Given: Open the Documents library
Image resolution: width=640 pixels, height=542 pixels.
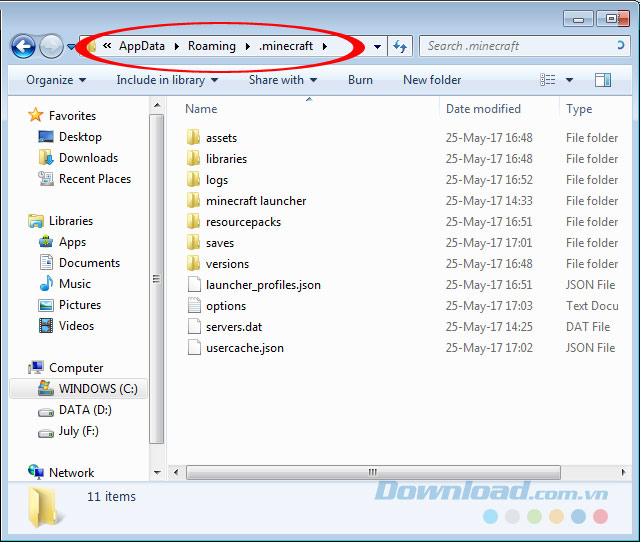Looking at the screenshot, I should click(x=80, y=263).
